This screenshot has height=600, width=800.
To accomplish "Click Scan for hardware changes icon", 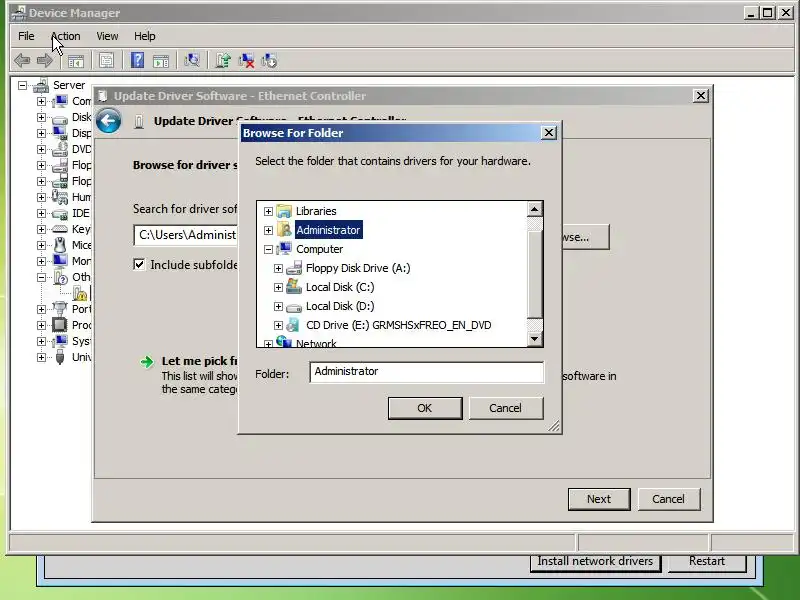I will [x=192, y=61].
